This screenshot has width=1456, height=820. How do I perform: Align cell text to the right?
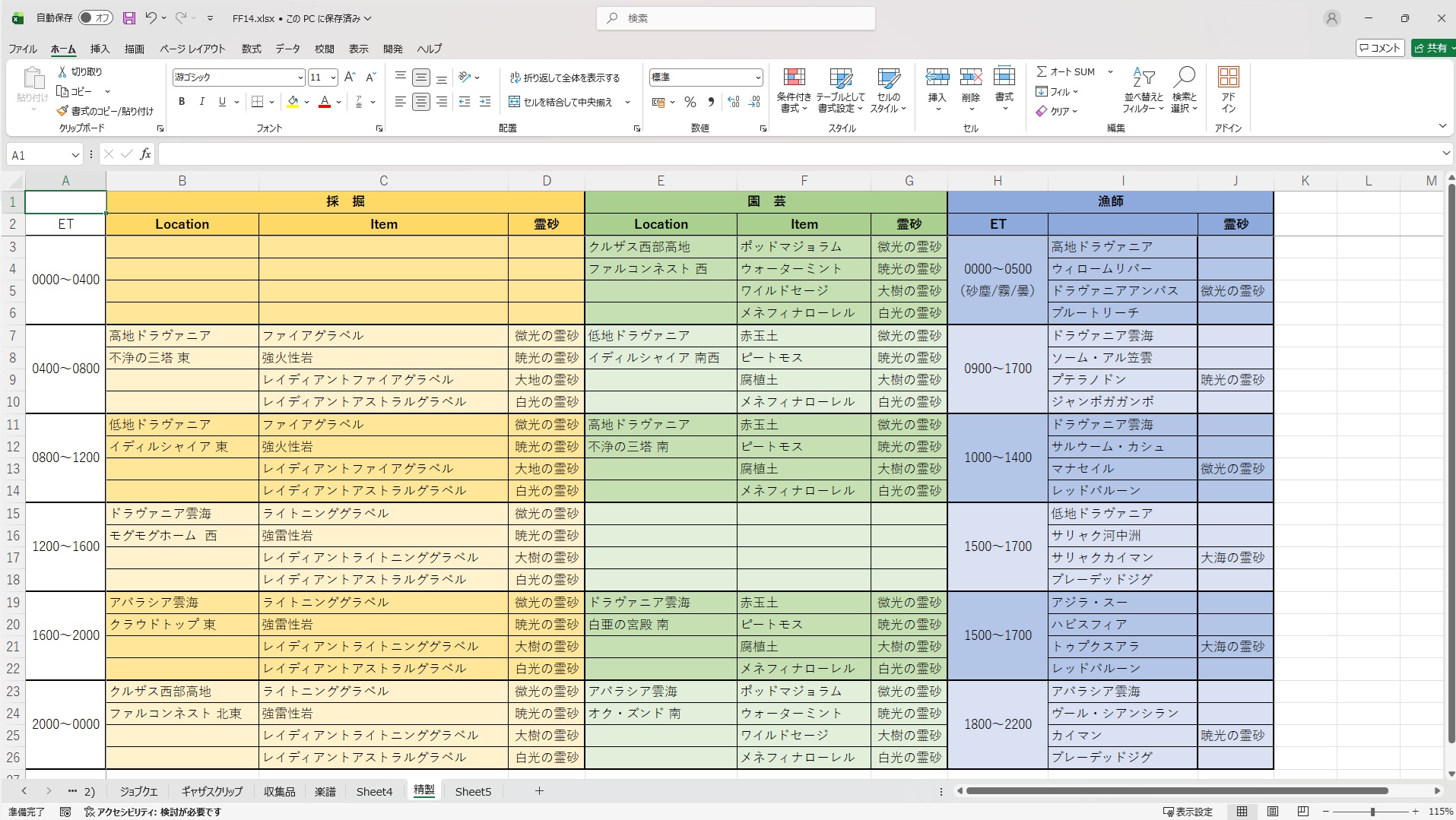pyautogui.click(x=442, y=102)
